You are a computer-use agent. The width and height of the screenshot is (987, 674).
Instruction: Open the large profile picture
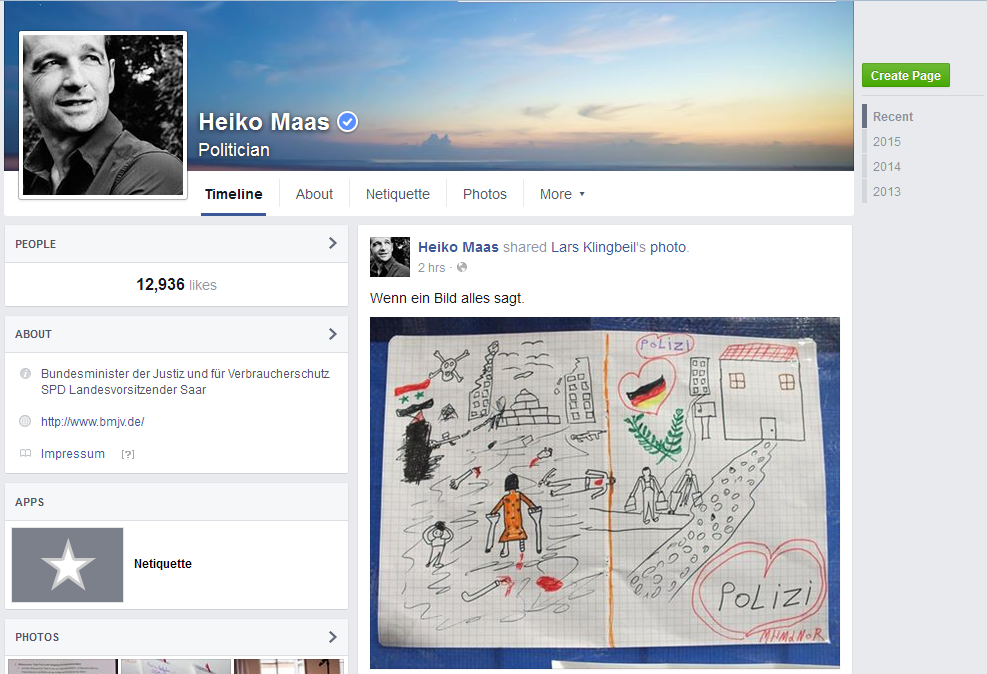tap(103, 115)
